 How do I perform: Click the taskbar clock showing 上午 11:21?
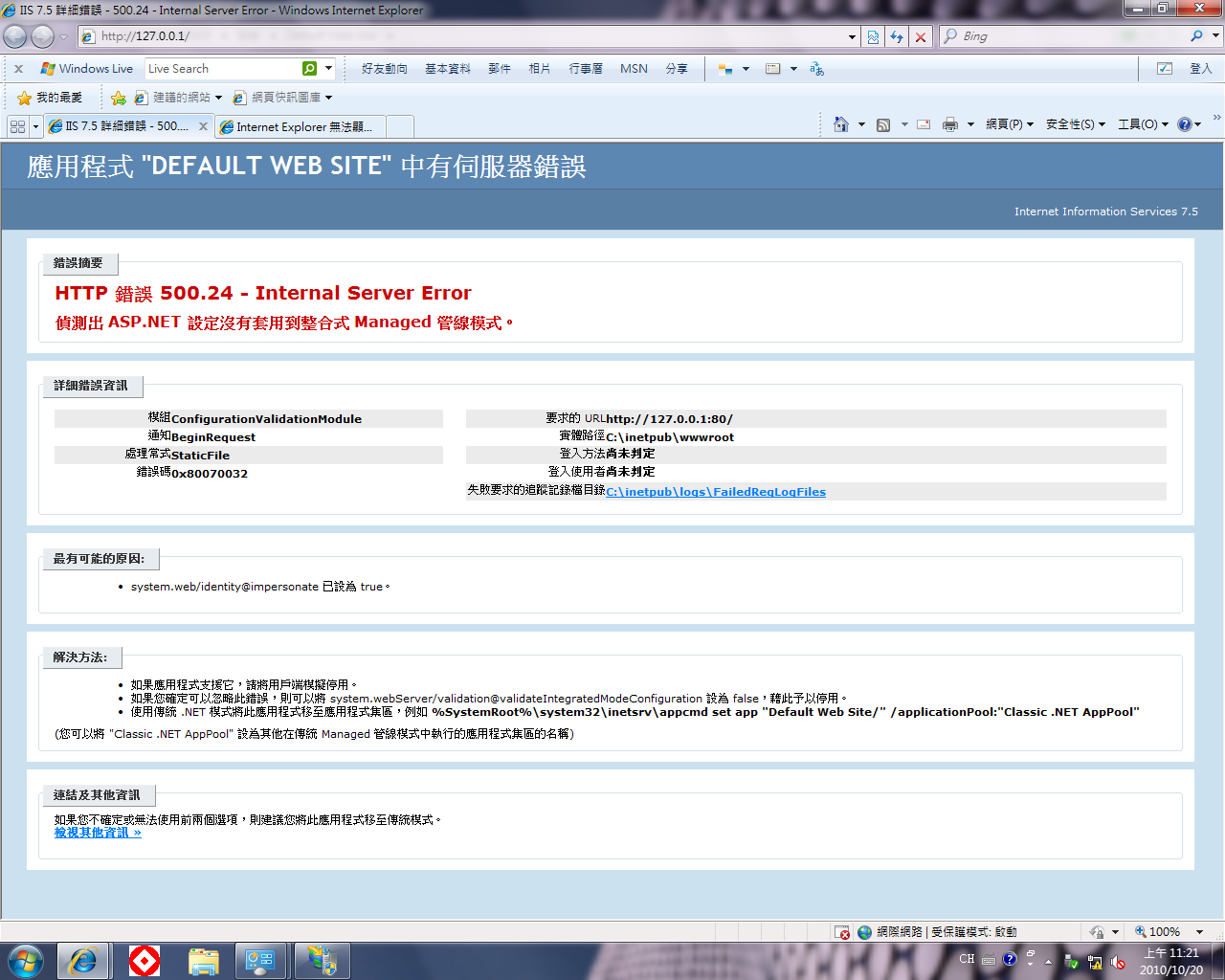click(x=1171, y=961)
